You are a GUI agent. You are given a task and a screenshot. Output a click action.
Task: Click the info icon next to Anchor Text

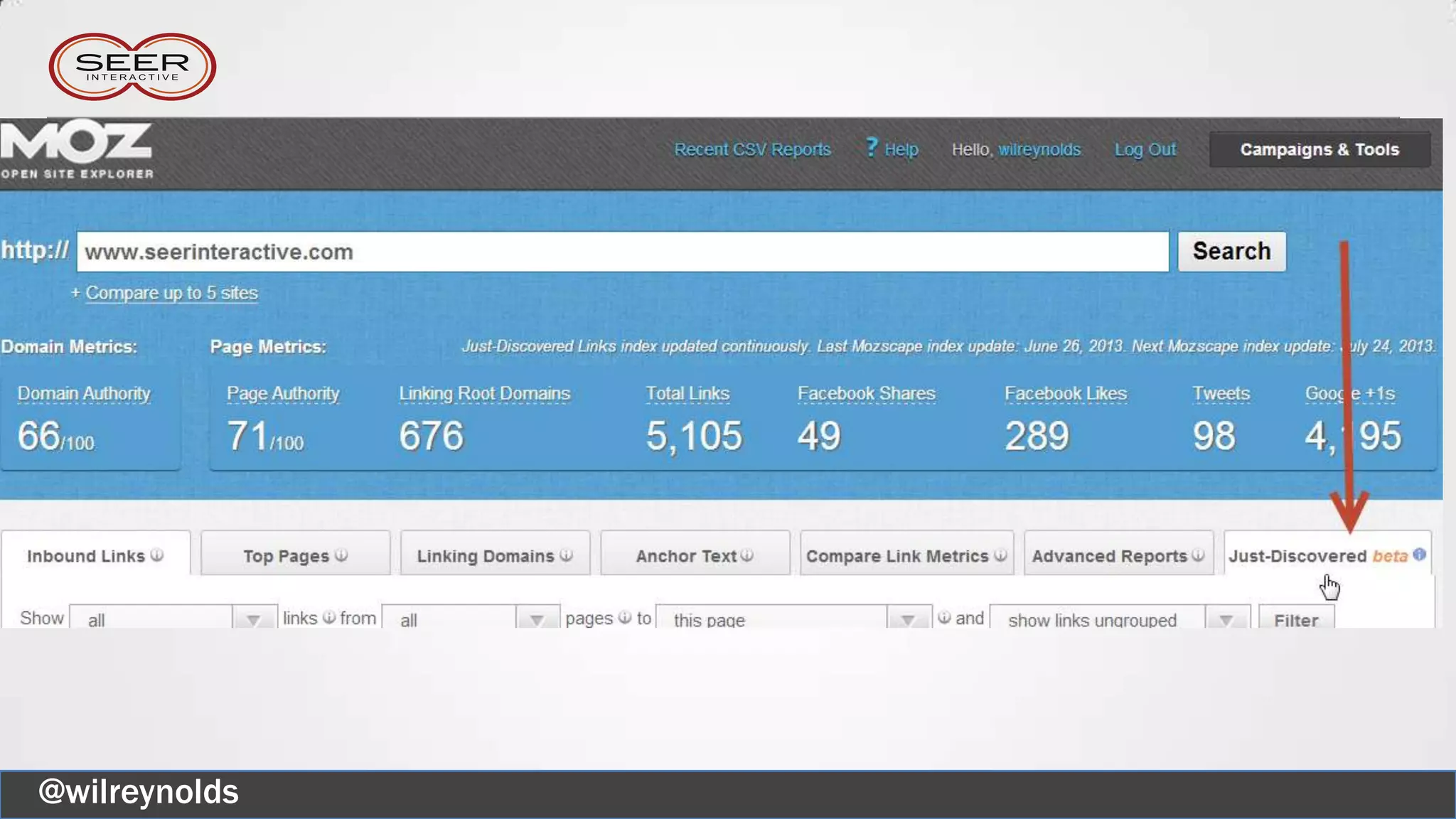(x=746, y=555)
